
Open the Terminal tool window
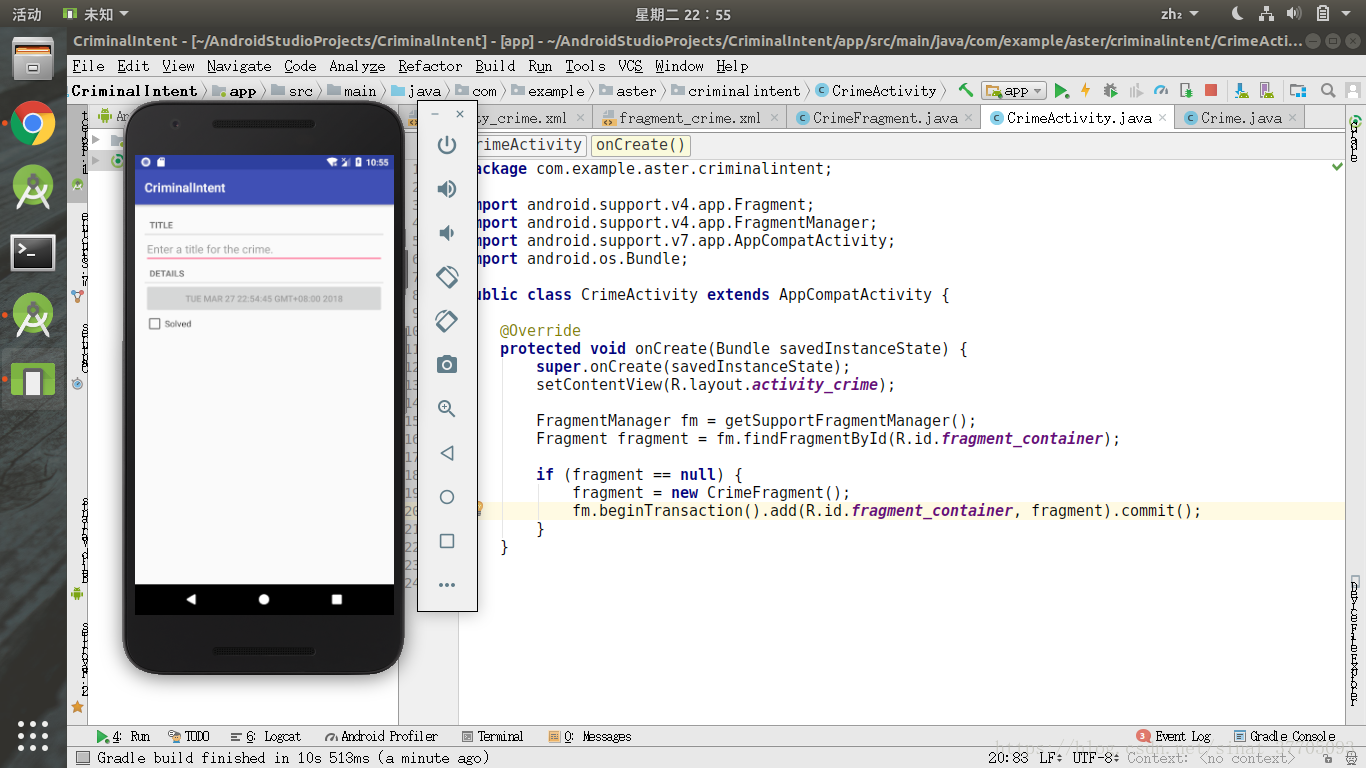tap(492, 736)
